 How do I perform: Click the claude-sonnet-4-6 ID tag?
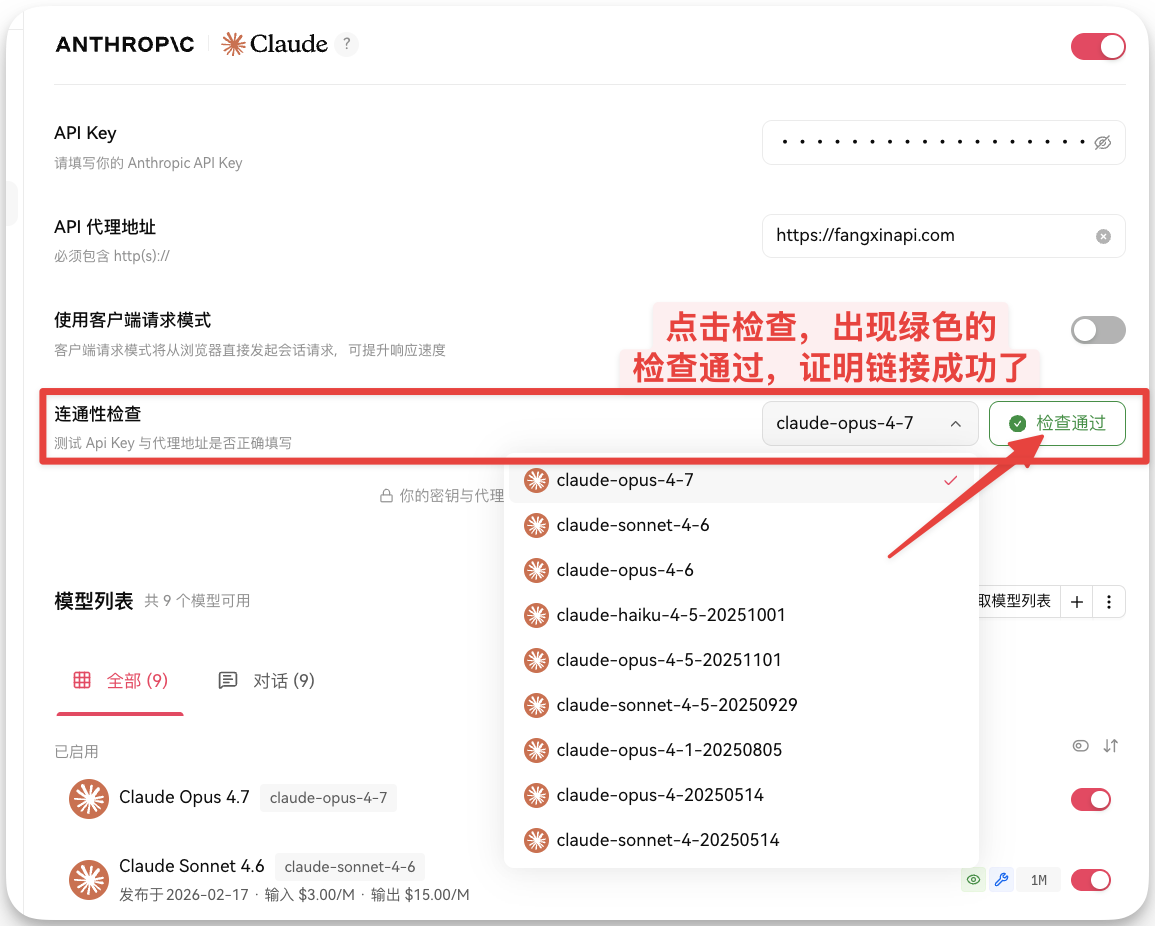pos(350,866)
